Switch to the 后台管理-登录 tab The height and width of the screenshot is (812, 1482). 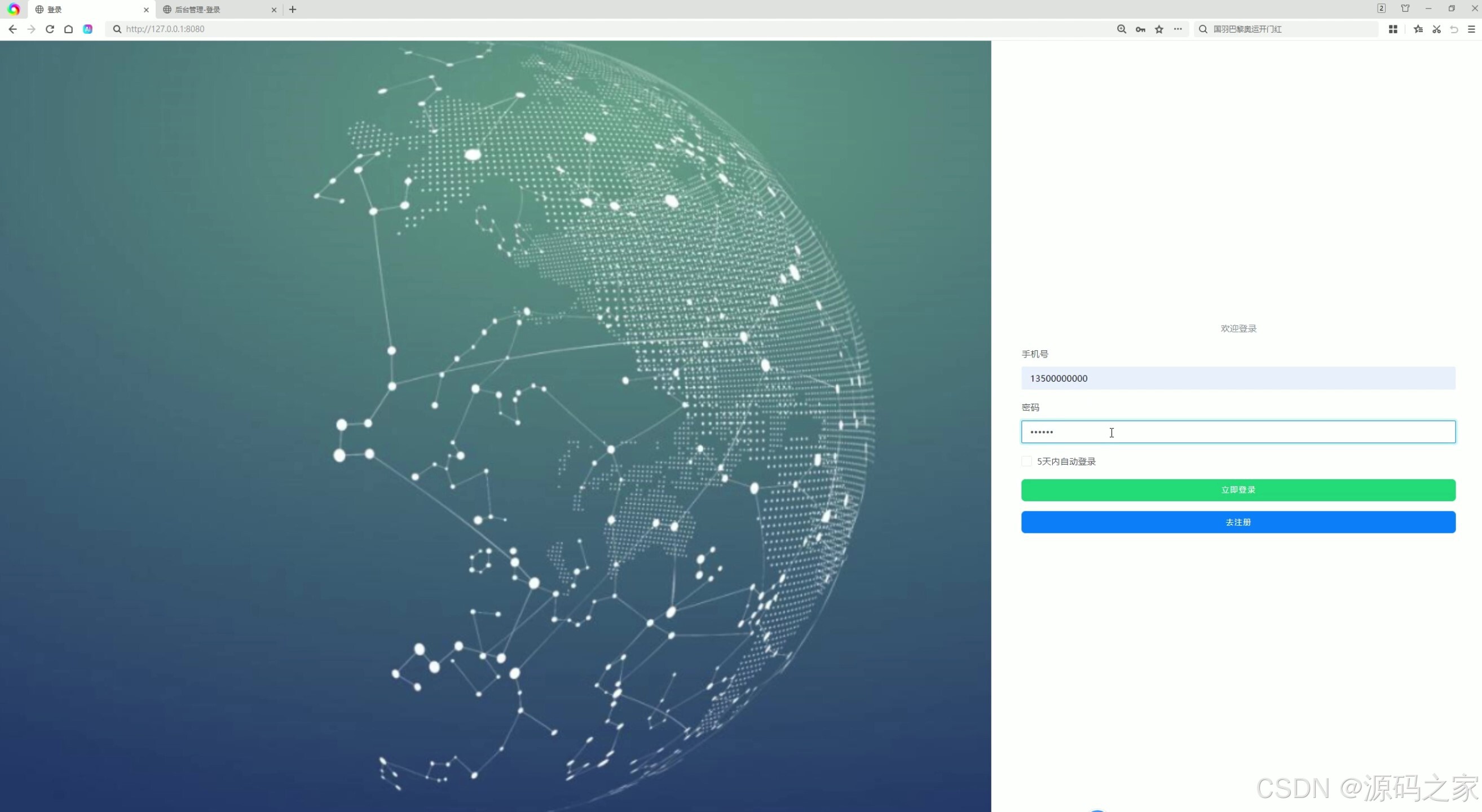(x=213, y=9)
